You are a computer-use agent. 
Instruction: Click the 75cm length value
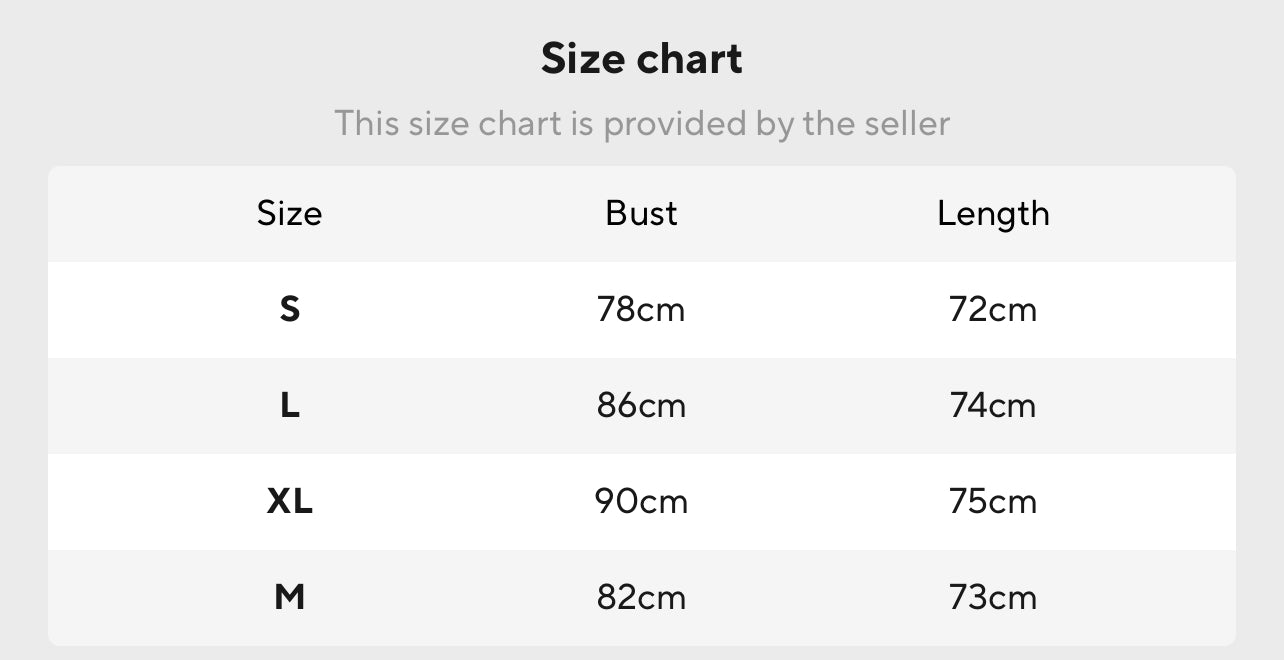[x=993, y=501]
